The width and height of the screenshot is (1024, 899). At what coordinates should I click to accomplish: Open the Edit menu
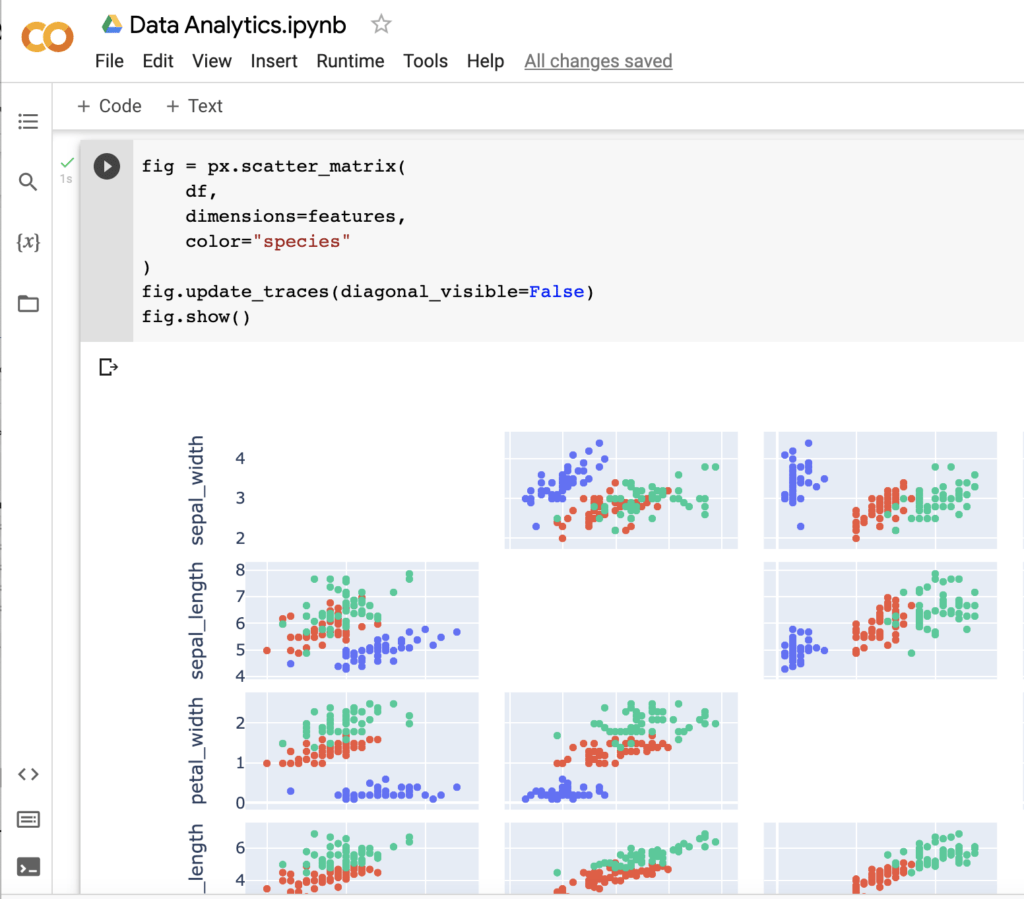coord(158,61)
